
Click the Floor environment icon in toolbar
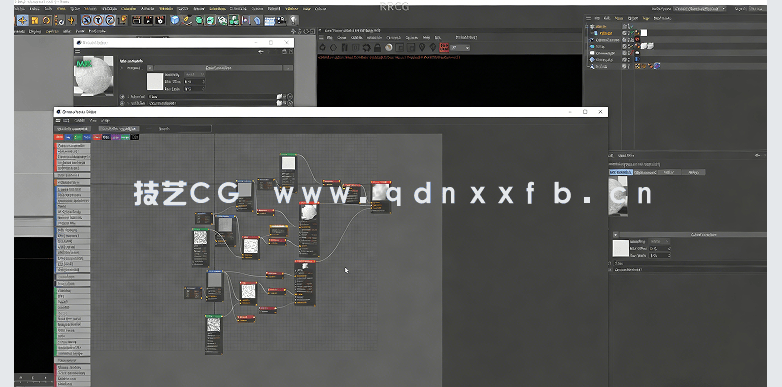click(269, 20)
